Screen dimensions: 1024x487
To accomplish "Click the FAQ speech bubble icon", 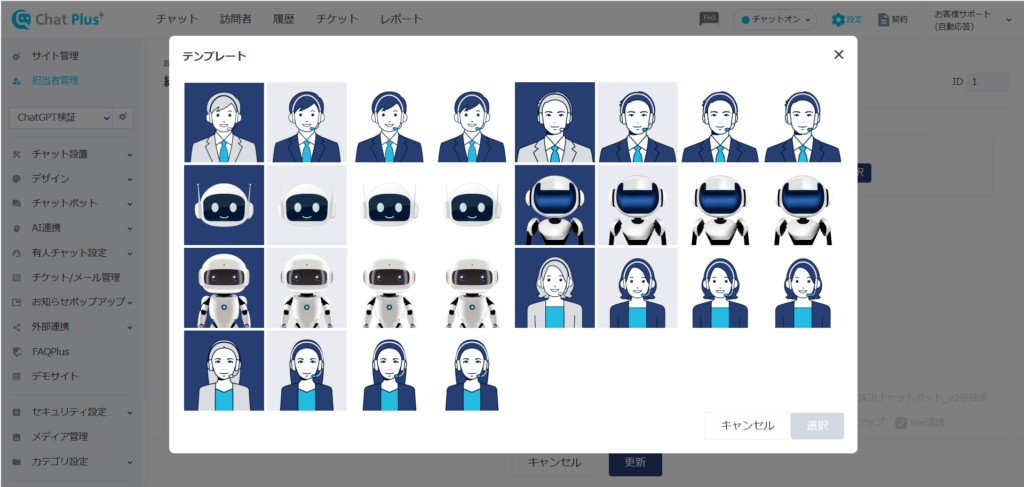I will 709,19.
